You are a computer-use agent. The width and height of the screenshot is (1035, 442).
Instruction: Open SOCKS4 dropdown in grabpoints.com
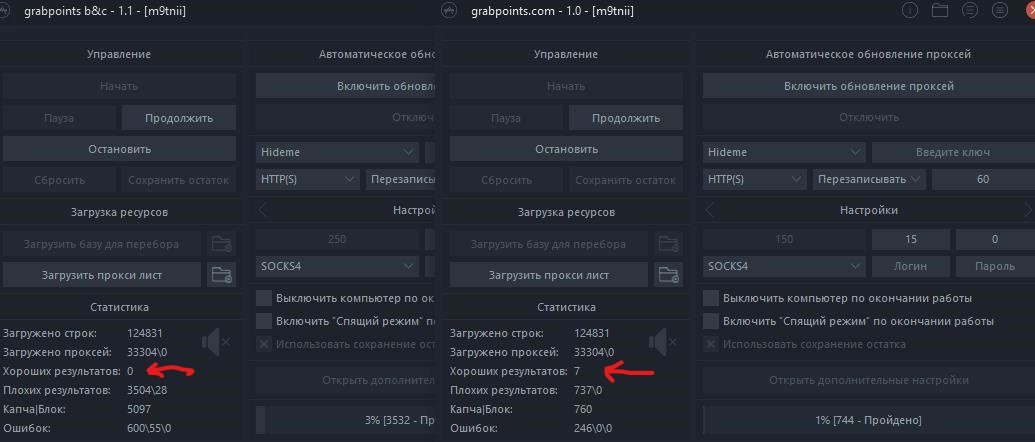(x=784, y=267)
